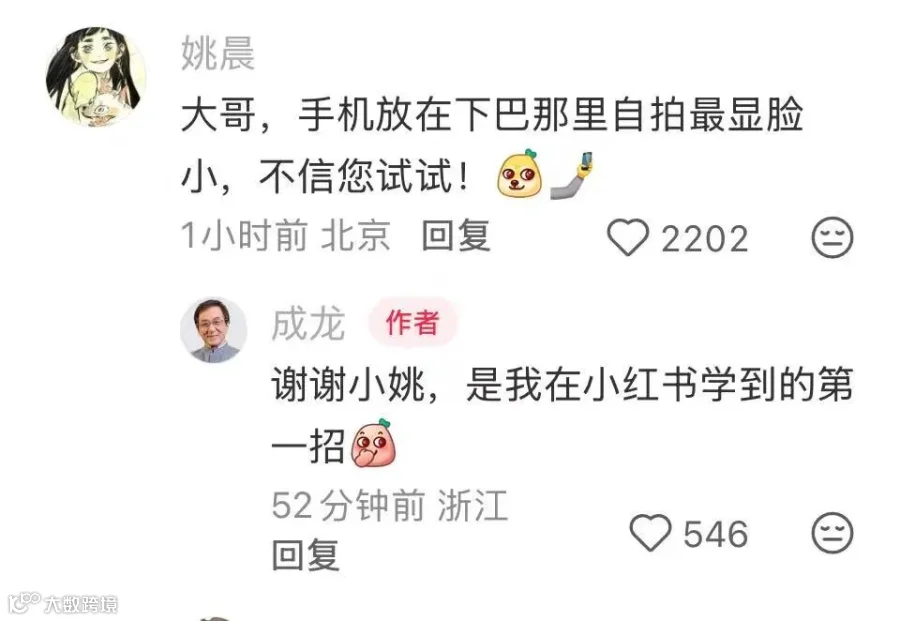The image size is (900, 621).
Task: Tap the dislike face icon beside 2202
Action: [832, 238]
